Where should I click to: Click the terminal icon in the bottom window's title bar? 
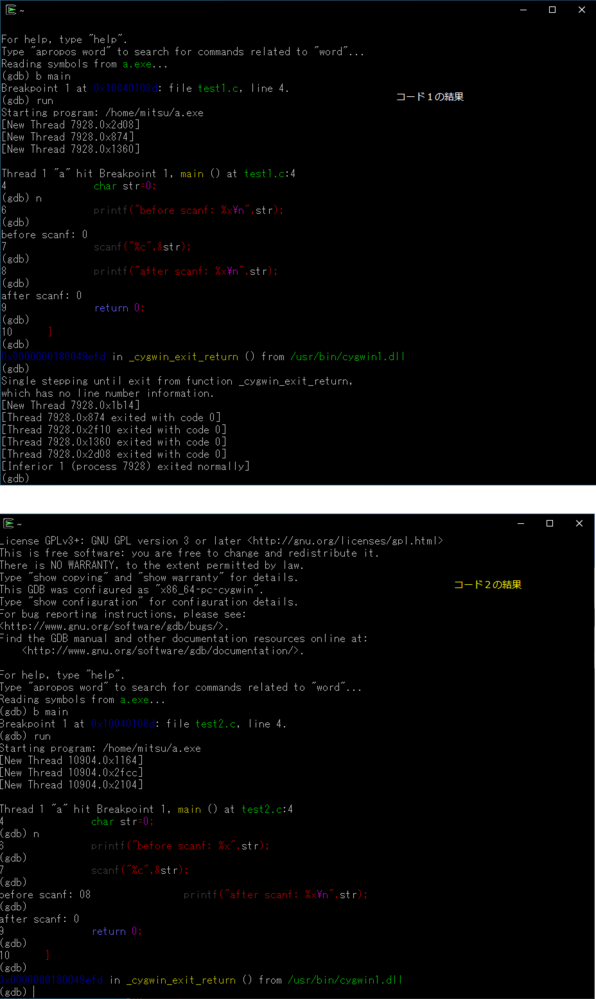tap(8, 523)
